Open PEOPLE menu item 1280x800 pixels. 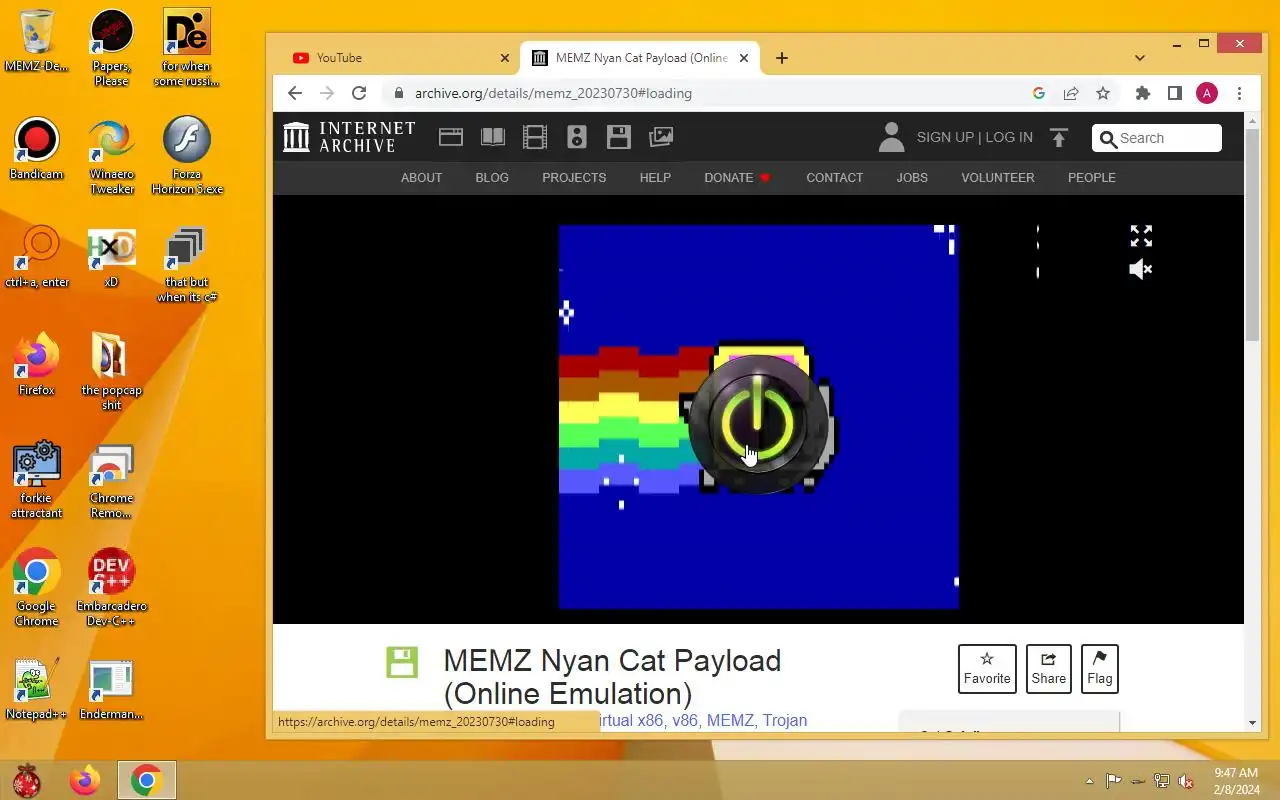pyautogui.click(x=1091, y=177)
